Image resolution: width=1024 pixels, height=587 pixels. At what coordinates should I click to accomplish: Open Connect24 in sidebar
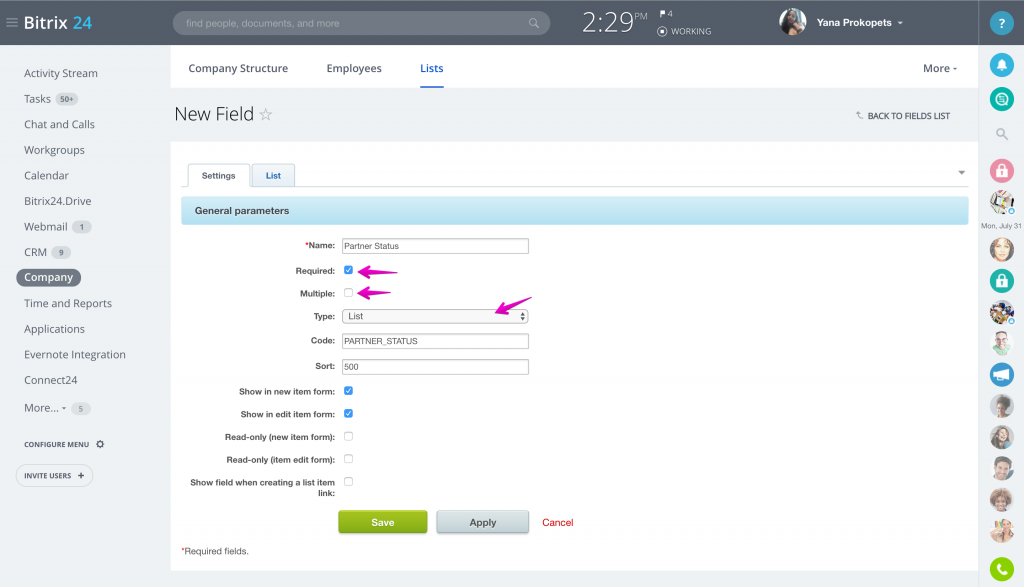[50, 380]
